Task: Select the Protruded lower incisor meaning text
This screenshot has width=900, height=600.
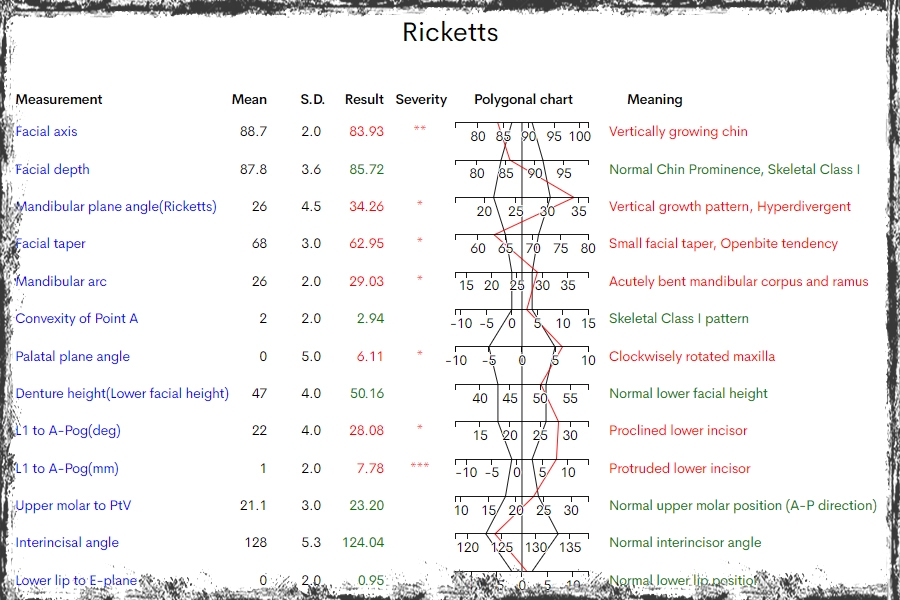Action: pyautogui.click(x=679, y=469)
